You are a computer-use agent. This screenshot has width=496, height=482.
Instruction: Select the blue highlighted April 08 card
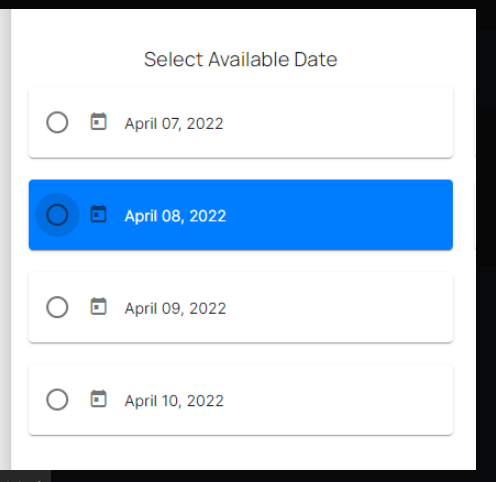241,215
